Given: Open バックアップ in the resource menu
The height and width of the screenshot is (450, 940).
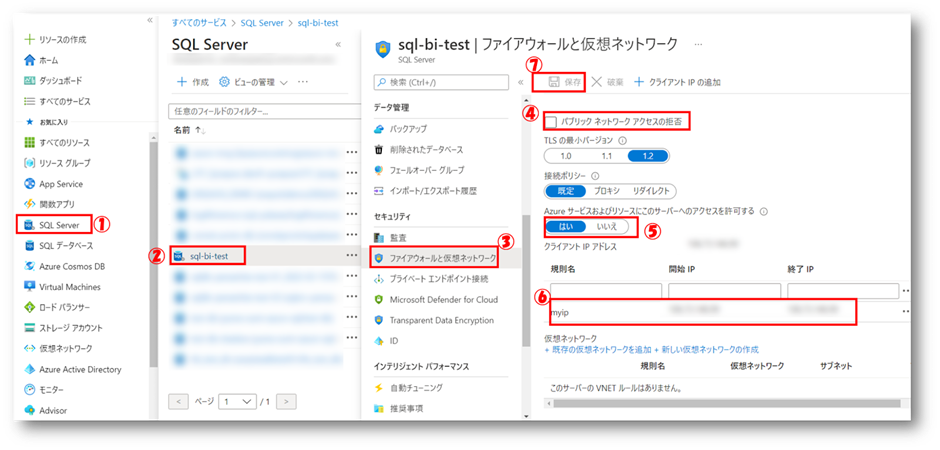Looking at the screenshot, I should [x=400, y=129].
